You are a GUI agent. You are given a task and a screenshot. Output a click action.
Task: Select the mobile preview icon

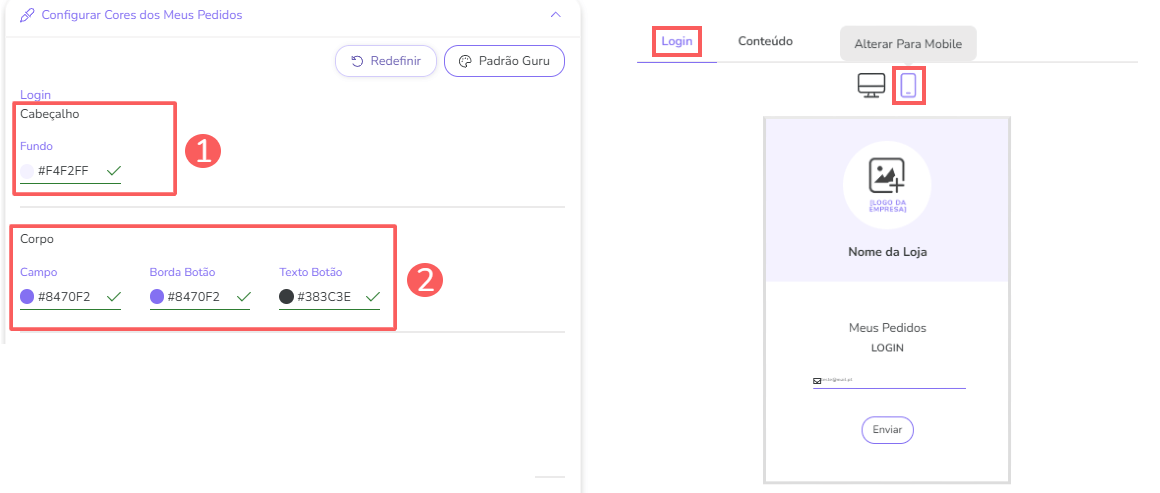[x=908, y=86]
